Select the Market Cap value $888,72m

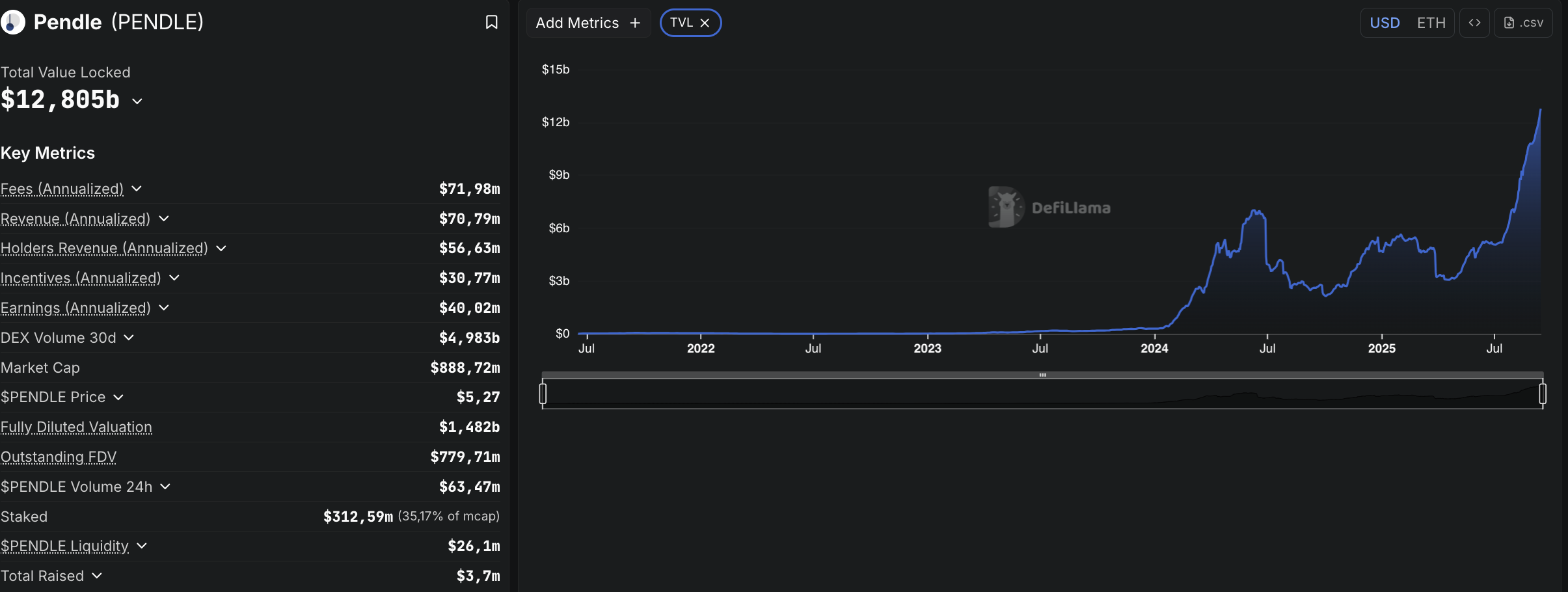point(465,368)
